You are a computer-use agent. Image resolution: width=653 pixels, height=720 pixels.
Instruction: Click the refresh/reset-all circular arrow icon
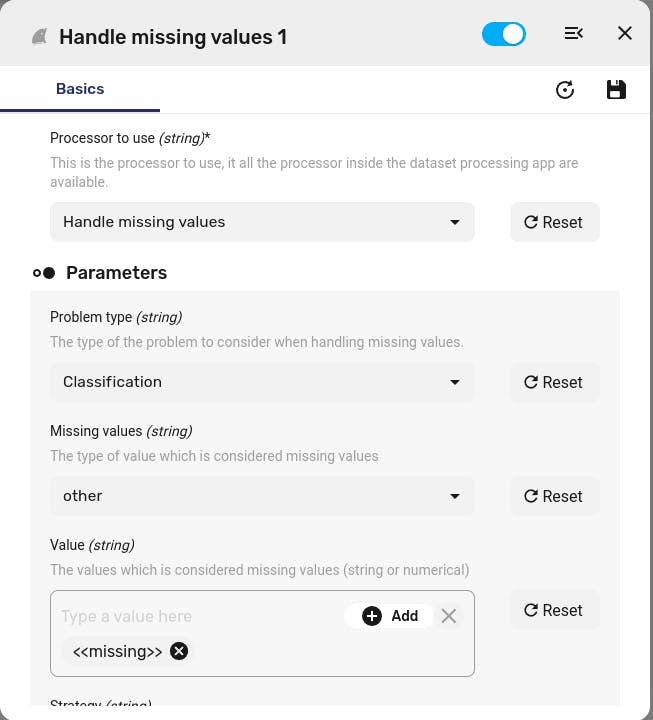click(564, 90)
